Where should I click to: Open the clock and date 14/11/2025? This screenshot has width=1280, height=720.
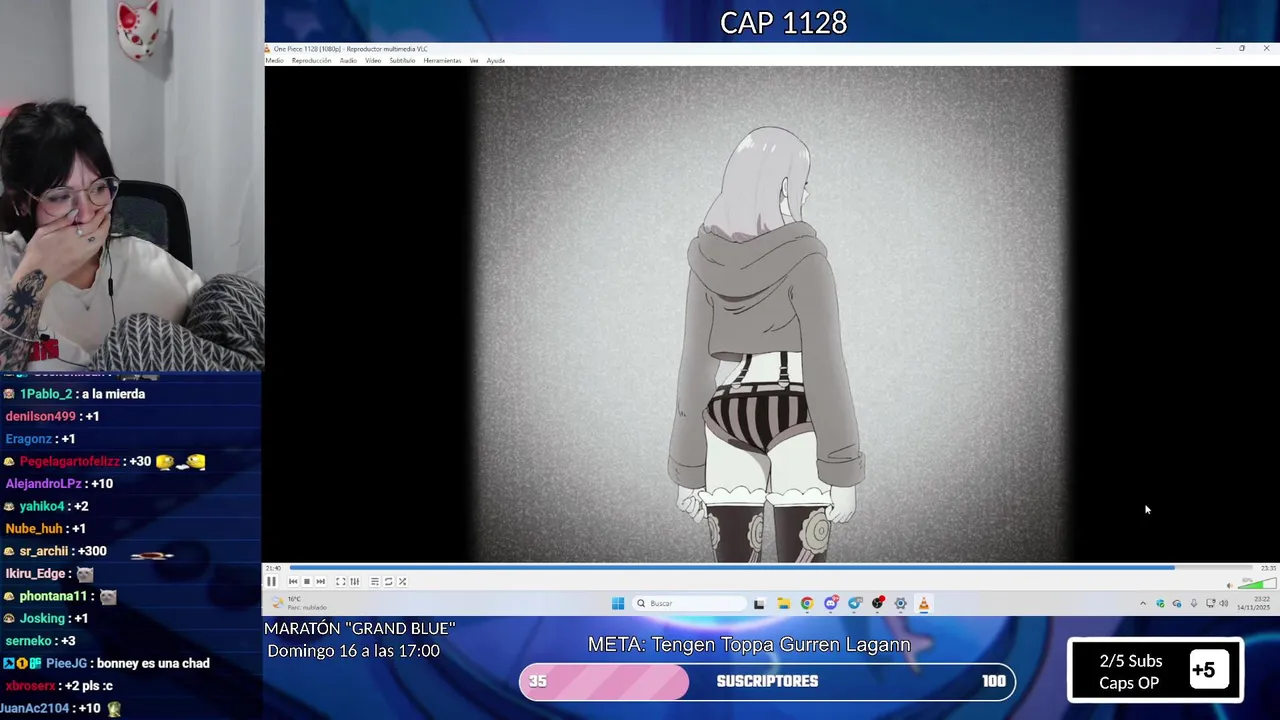click(x=1253, y=603)
